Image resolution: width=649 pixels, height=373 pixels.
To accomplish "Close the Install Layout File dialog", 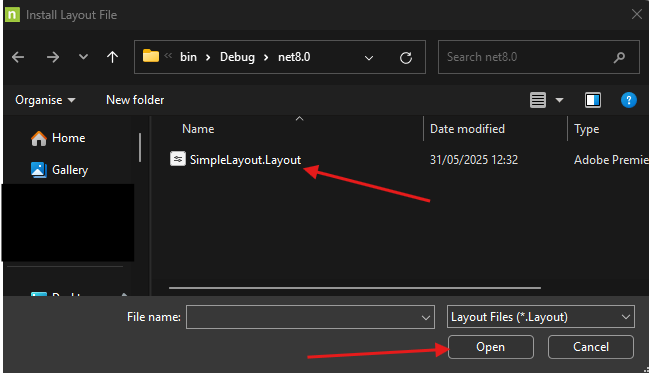I will [637, 14].
